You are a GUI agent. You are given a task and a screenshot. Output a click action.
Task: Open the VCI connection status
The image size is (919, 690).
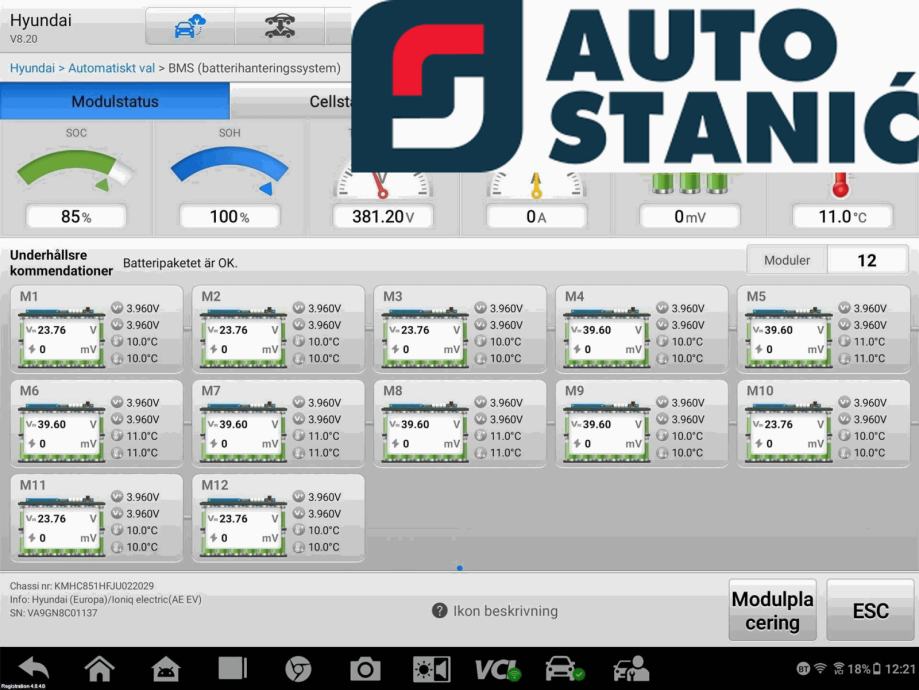tap(498, 669)
